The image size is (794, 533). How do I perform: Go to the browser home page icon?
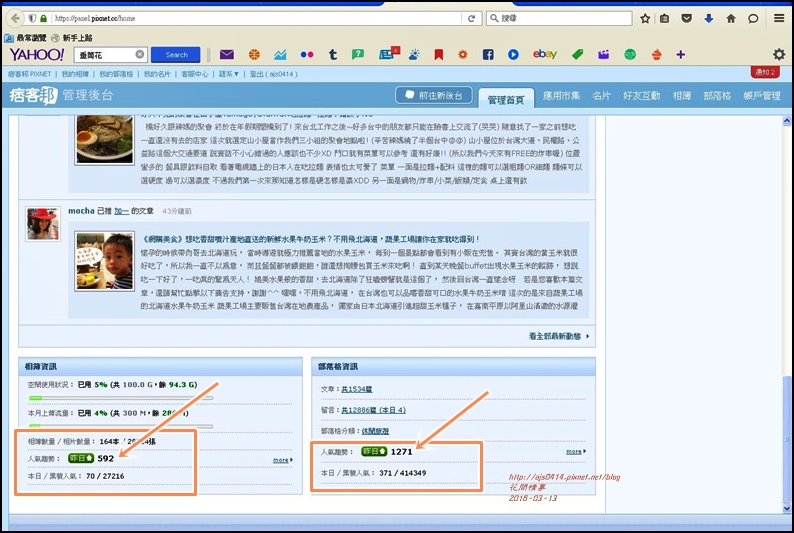point(731,18)
